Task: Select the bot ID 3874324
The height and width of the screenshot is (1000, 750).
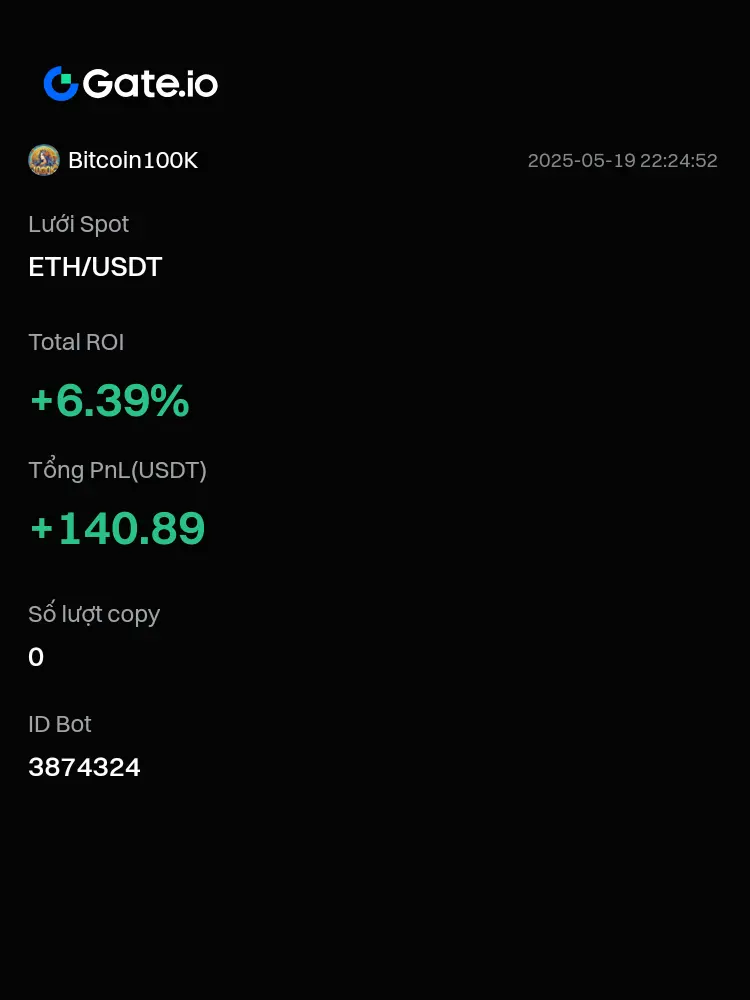Action: tap(84, 767)
